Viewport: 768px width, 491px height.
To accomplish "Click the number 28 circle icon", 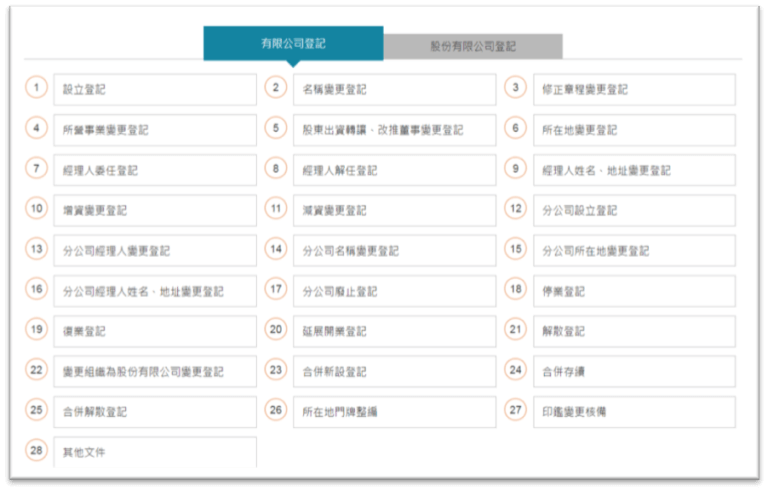I will pos(37,451).
